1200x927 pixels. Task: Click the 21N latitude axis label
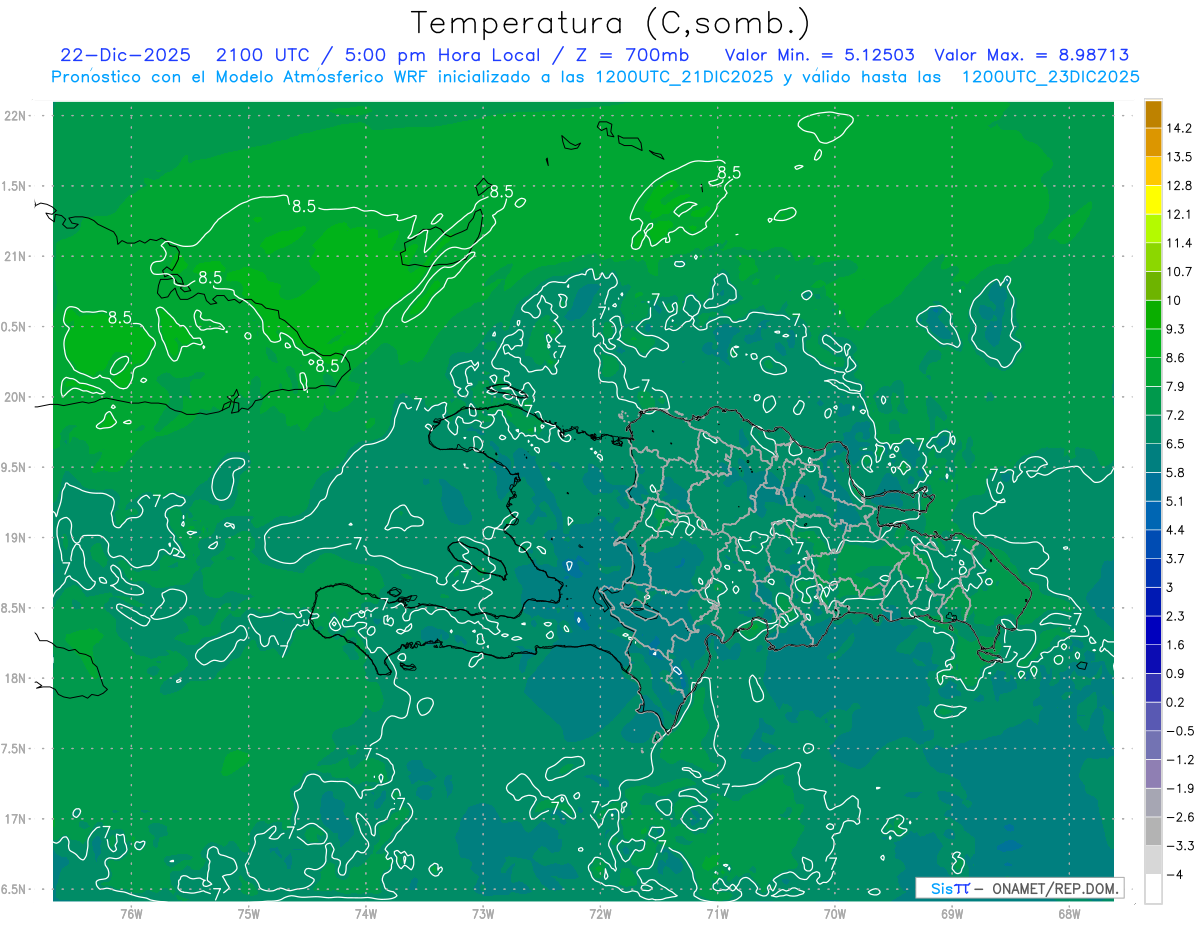click(15, 257)
